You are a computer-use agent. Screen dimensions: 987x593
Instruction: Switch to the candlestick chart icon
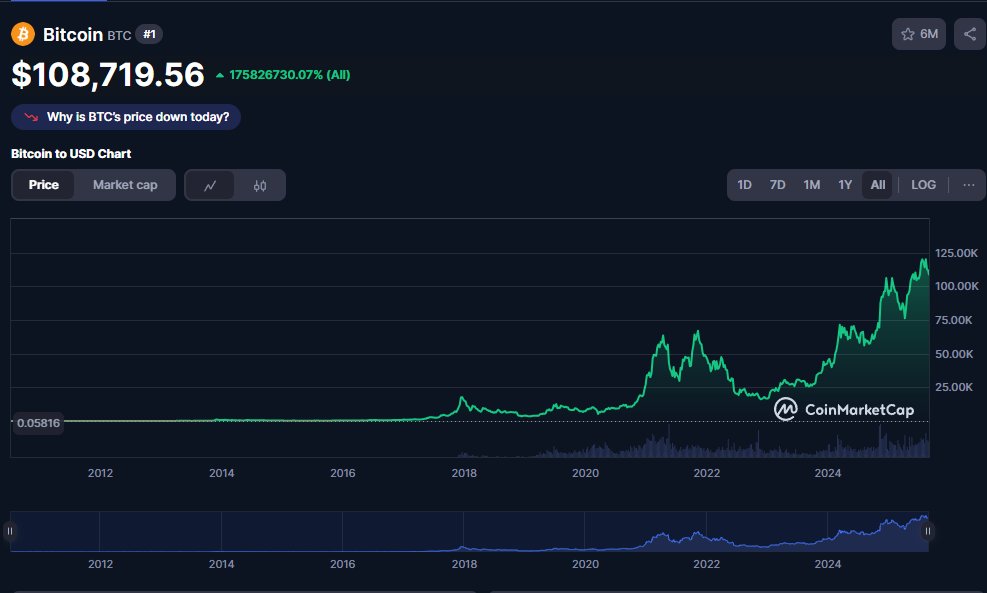260,185
